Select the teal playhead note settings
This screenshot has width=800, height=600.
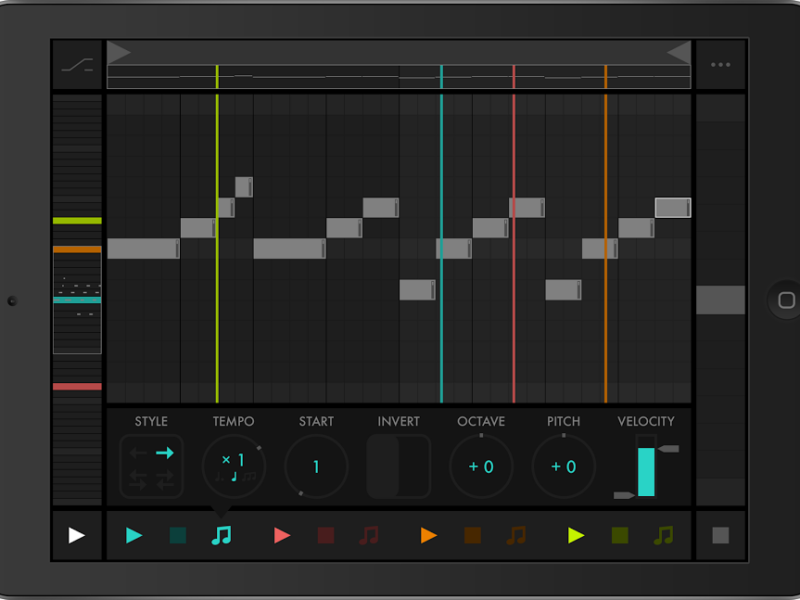pos(222,536)
